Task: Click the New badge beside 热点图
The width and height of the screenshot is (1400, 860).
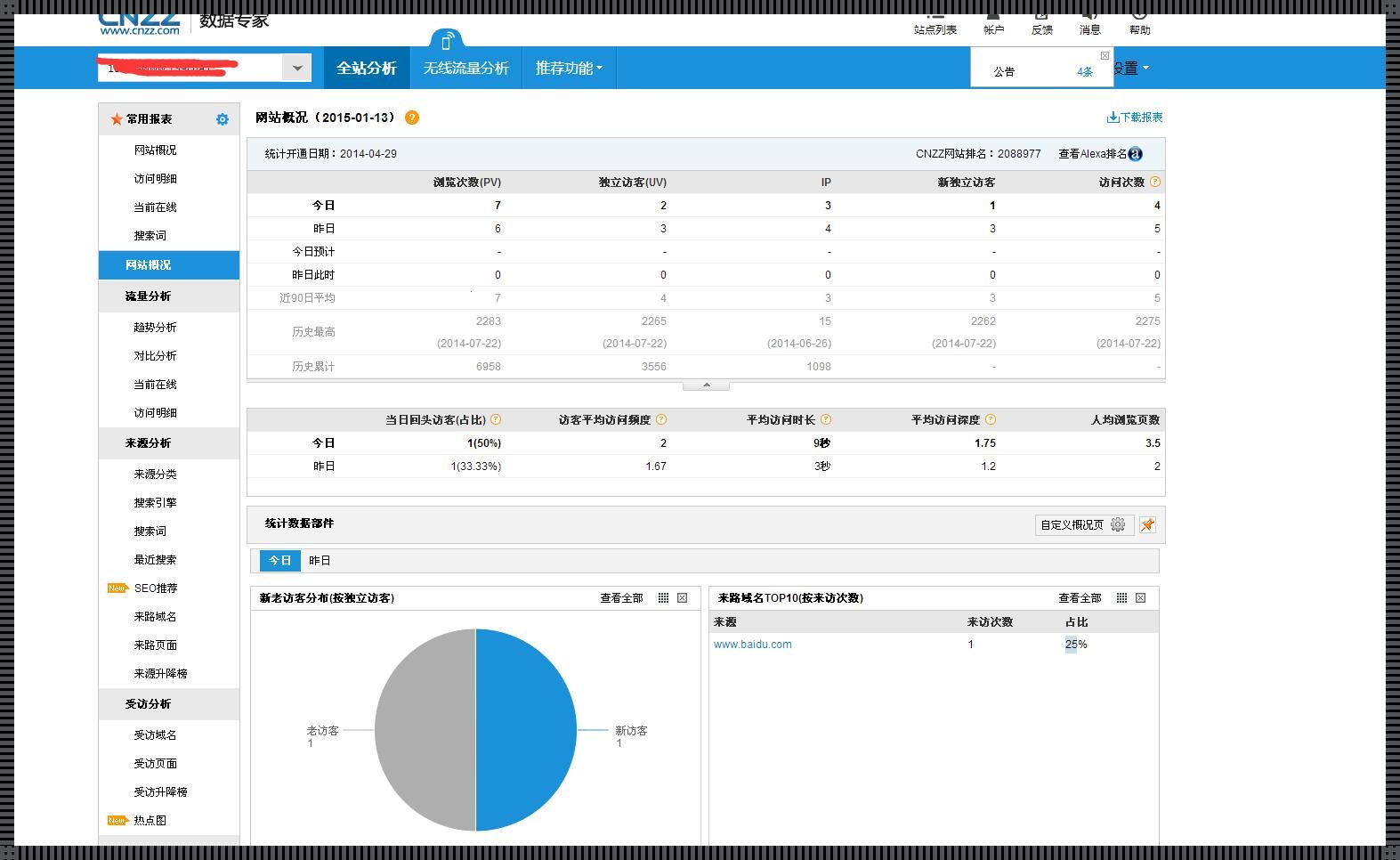Action: tap(117, 821)
